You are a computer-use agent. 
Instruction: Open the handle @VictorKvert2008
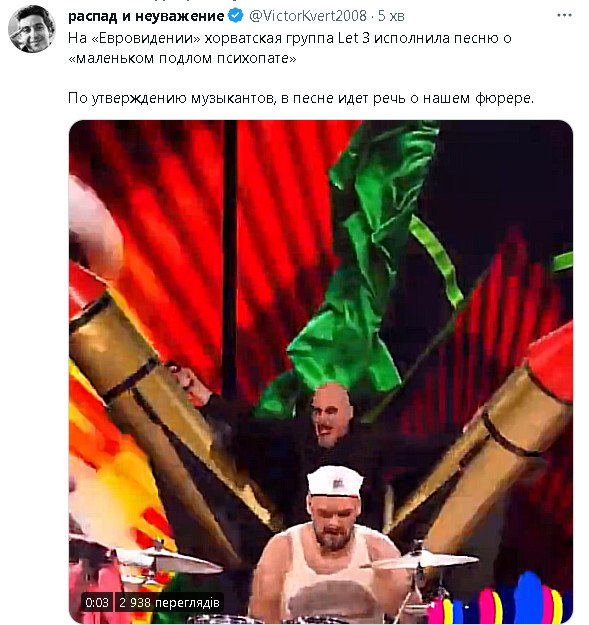click(308, 16)
